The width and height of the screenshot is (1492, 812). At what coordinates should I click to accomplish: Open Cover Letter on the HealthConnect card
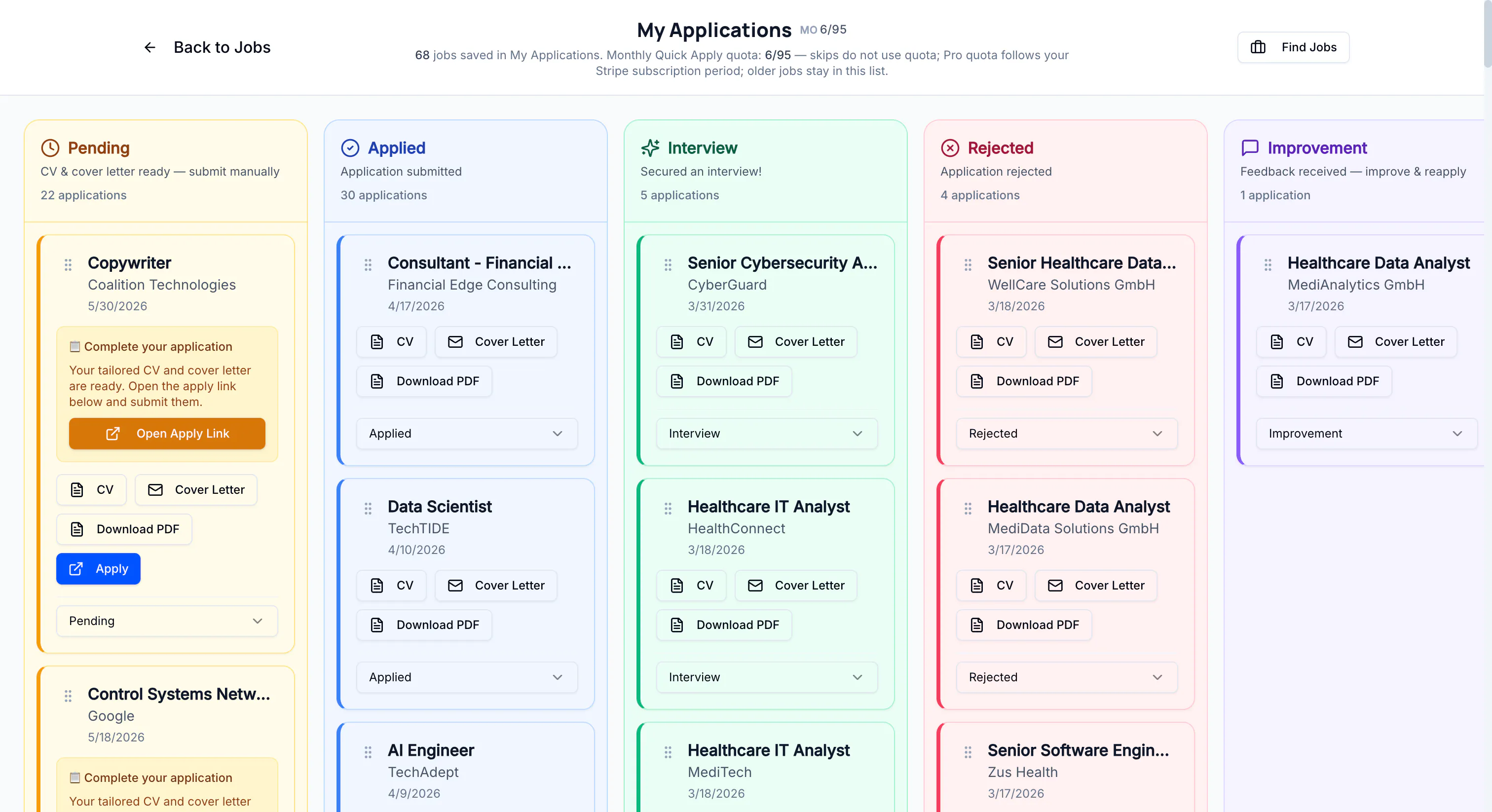pyautogui.click(x=796, y=586)
